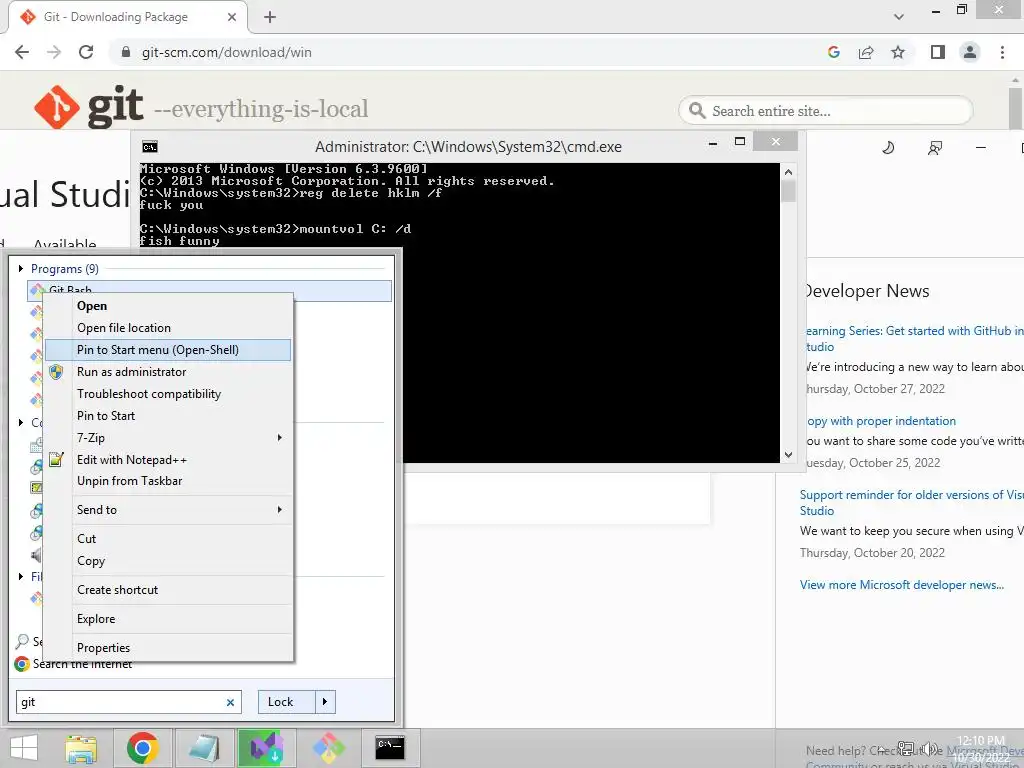Click the Run as administrator shield icon
Screen dimensions: 1024x768
pos(56,372)
